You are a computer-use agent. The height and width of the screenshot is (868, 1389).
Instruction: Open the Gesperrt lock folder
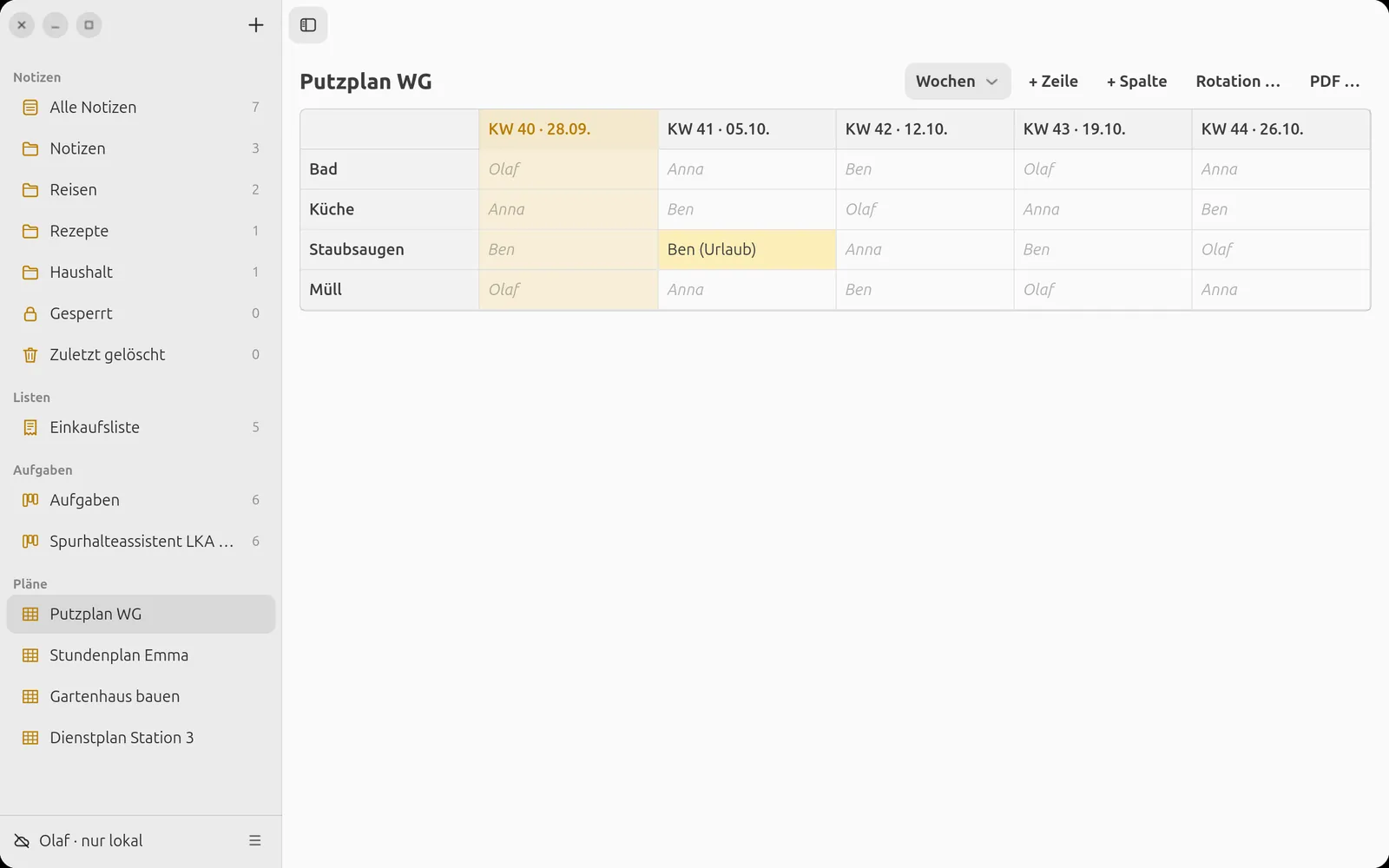tap(141, 313)
